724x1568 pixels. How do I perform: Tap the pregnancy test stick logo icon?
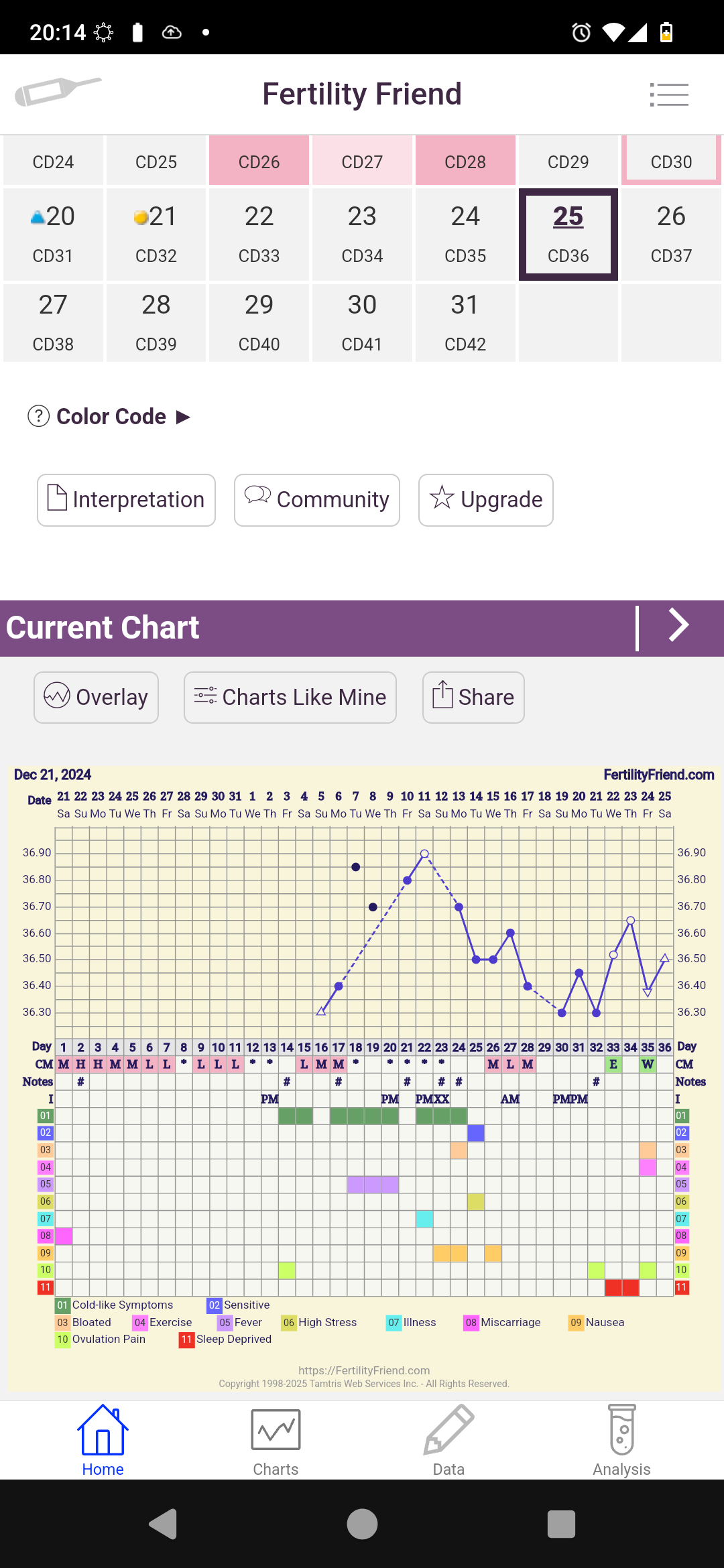(x=58, y=91)
